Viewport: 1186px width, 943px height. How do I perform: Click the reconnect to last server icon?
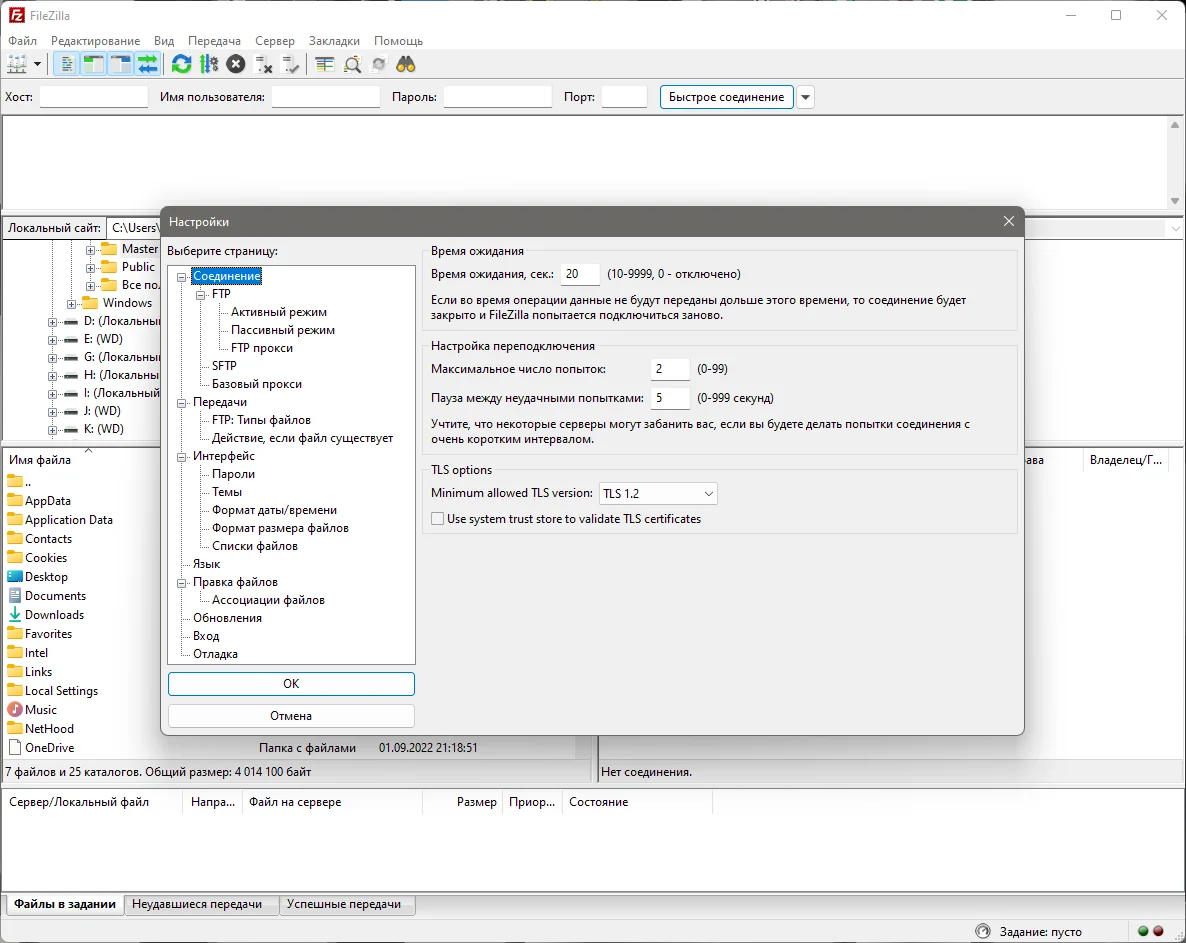click(x=290, y=64)
